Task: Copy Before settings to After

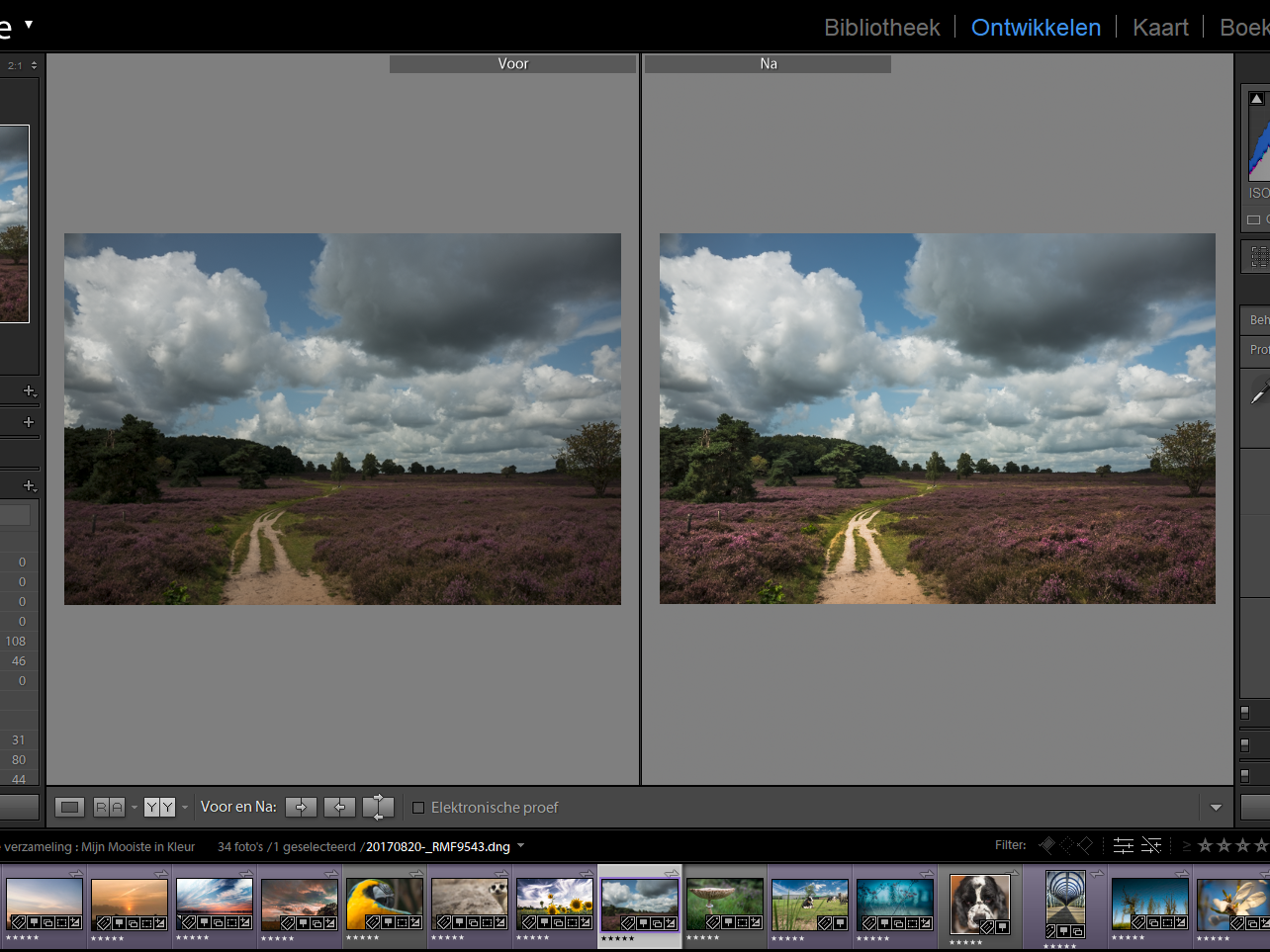Action: pyautogui.click(x=301, y=808)
